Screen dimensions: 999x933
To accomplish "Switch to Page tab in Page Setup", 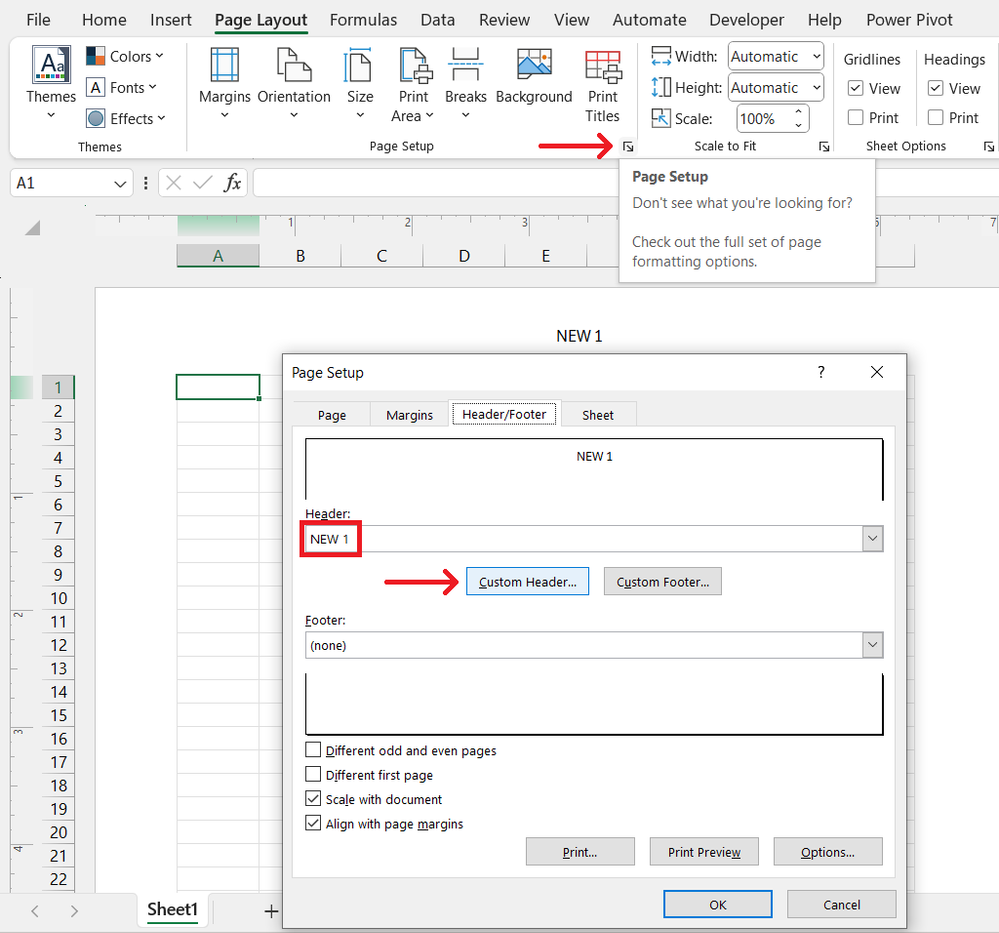I will point(332,415).
